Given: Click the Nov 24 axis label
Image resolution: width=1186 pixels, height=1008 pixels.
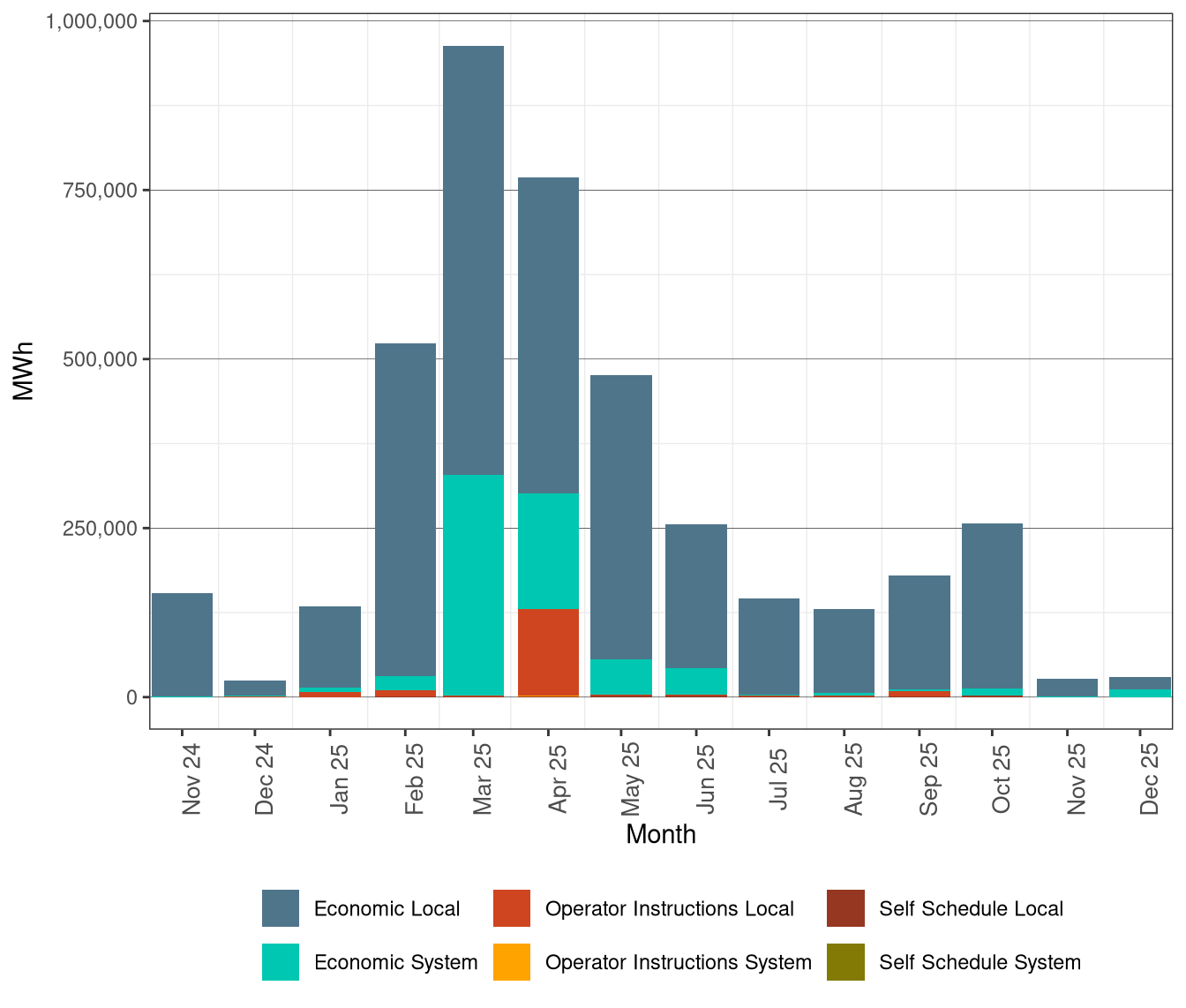Looking at the screenshot, I should 191,779.
